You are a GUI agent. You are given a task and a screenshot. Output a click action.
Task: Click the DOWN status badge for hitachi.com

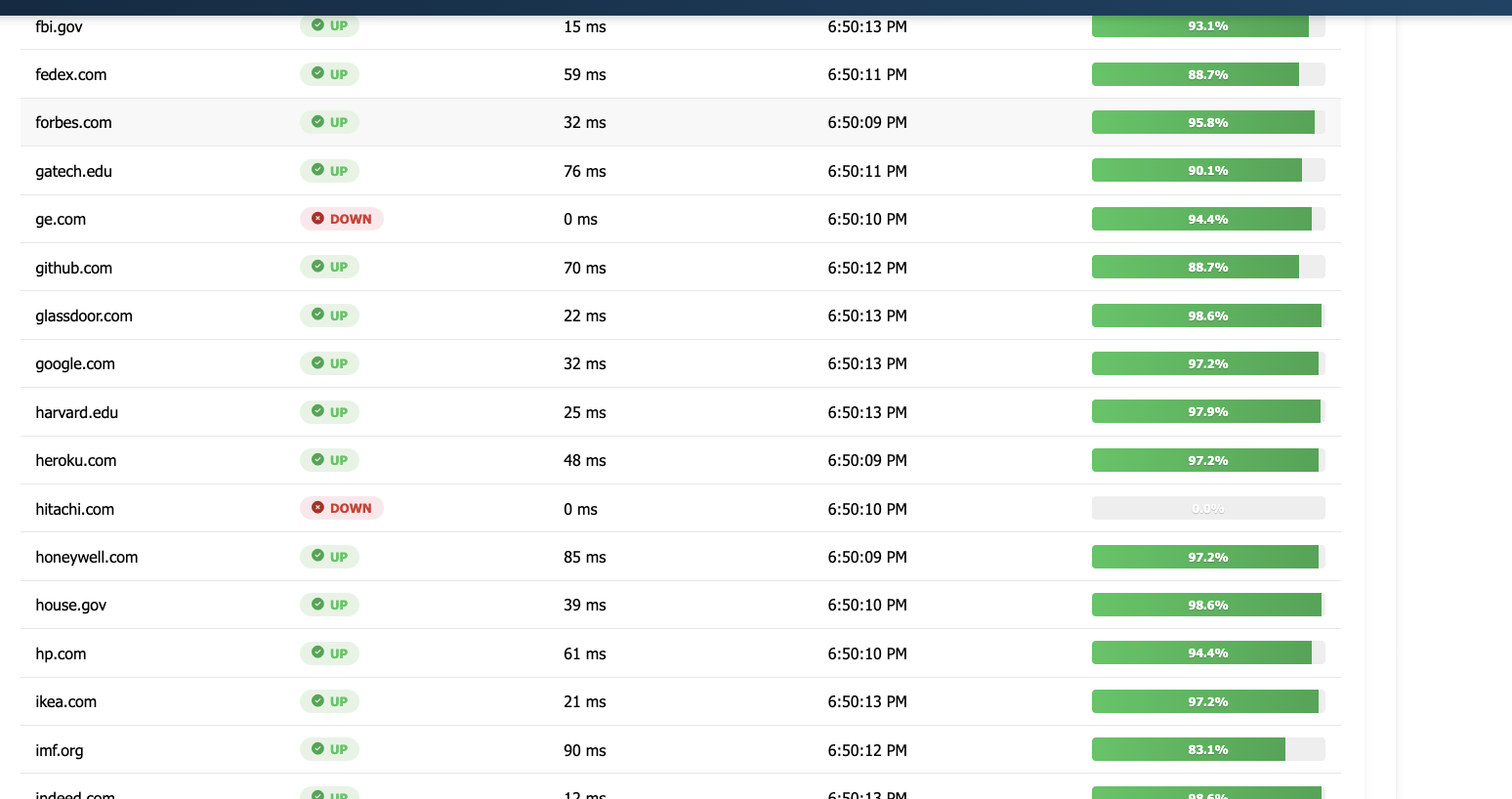342,508
